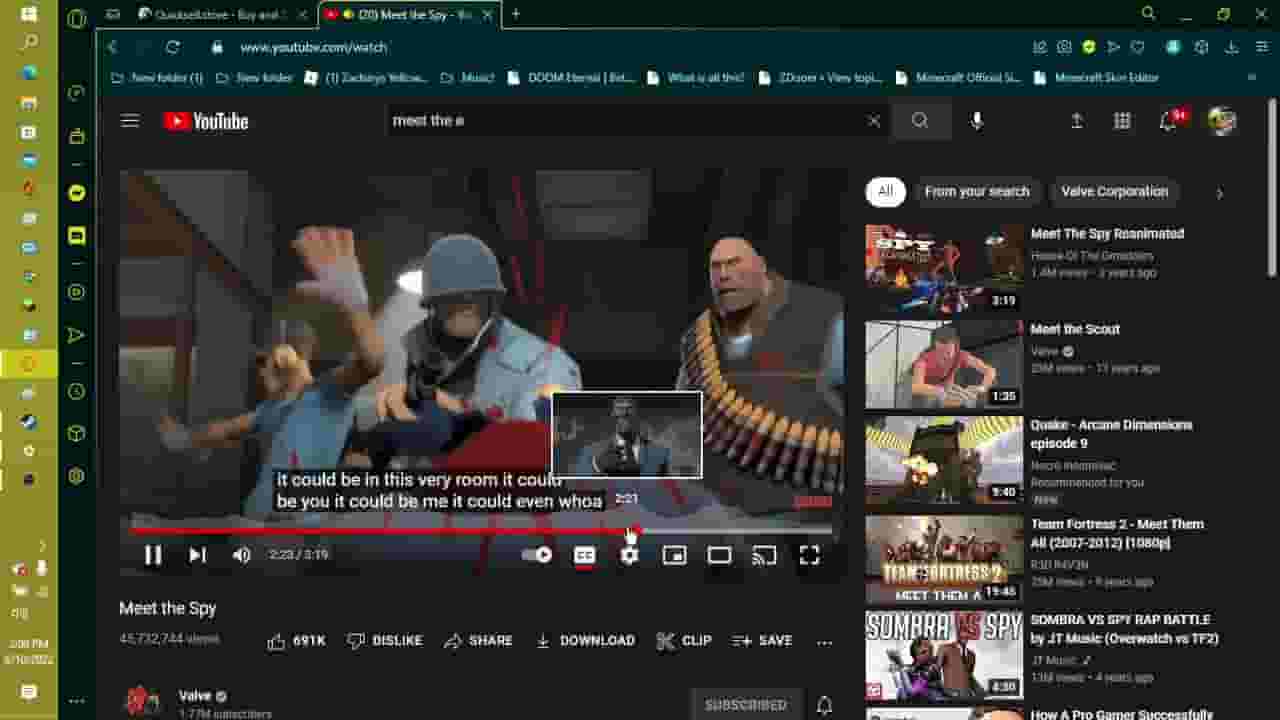Select the Valve Corporation chip
1280x720 pixels.
coord(1114,191)
